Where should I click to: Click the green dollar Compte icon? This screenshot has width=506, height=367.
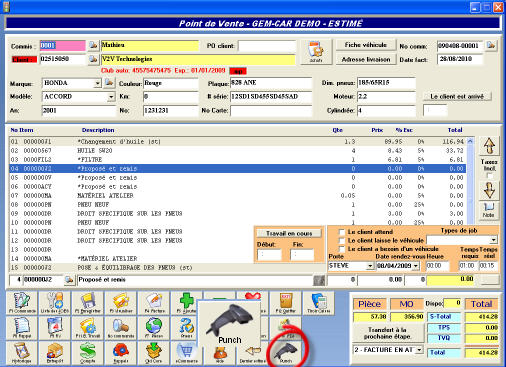(88, 353)
